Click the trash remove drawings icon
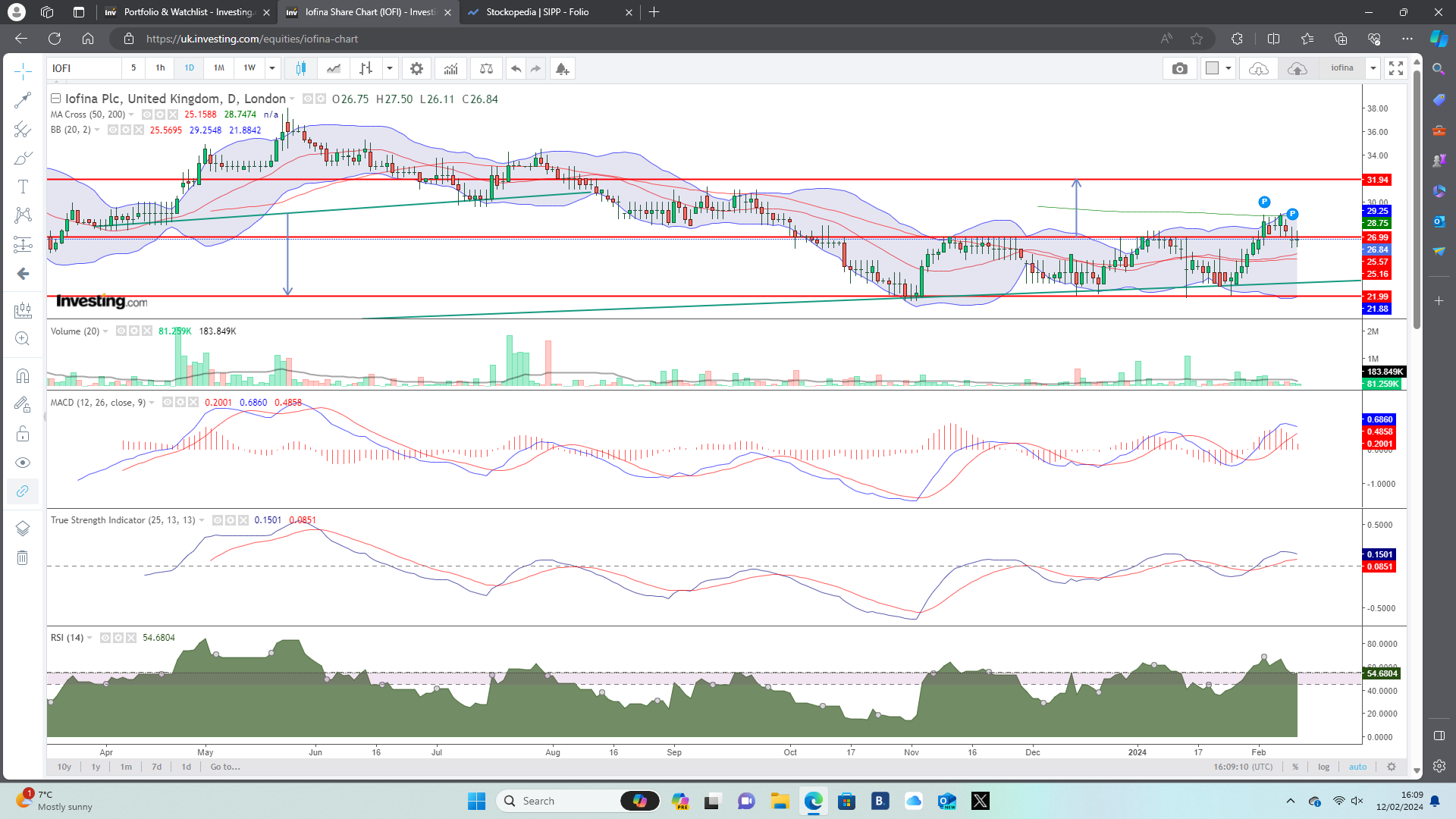 click(23, 558)
